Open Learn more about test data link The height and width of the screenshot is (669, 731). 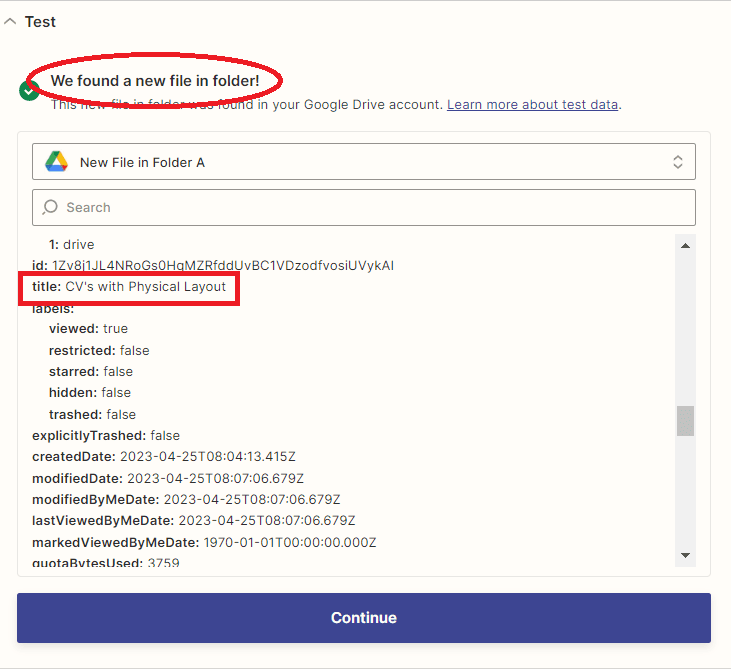tap(532, 104)
